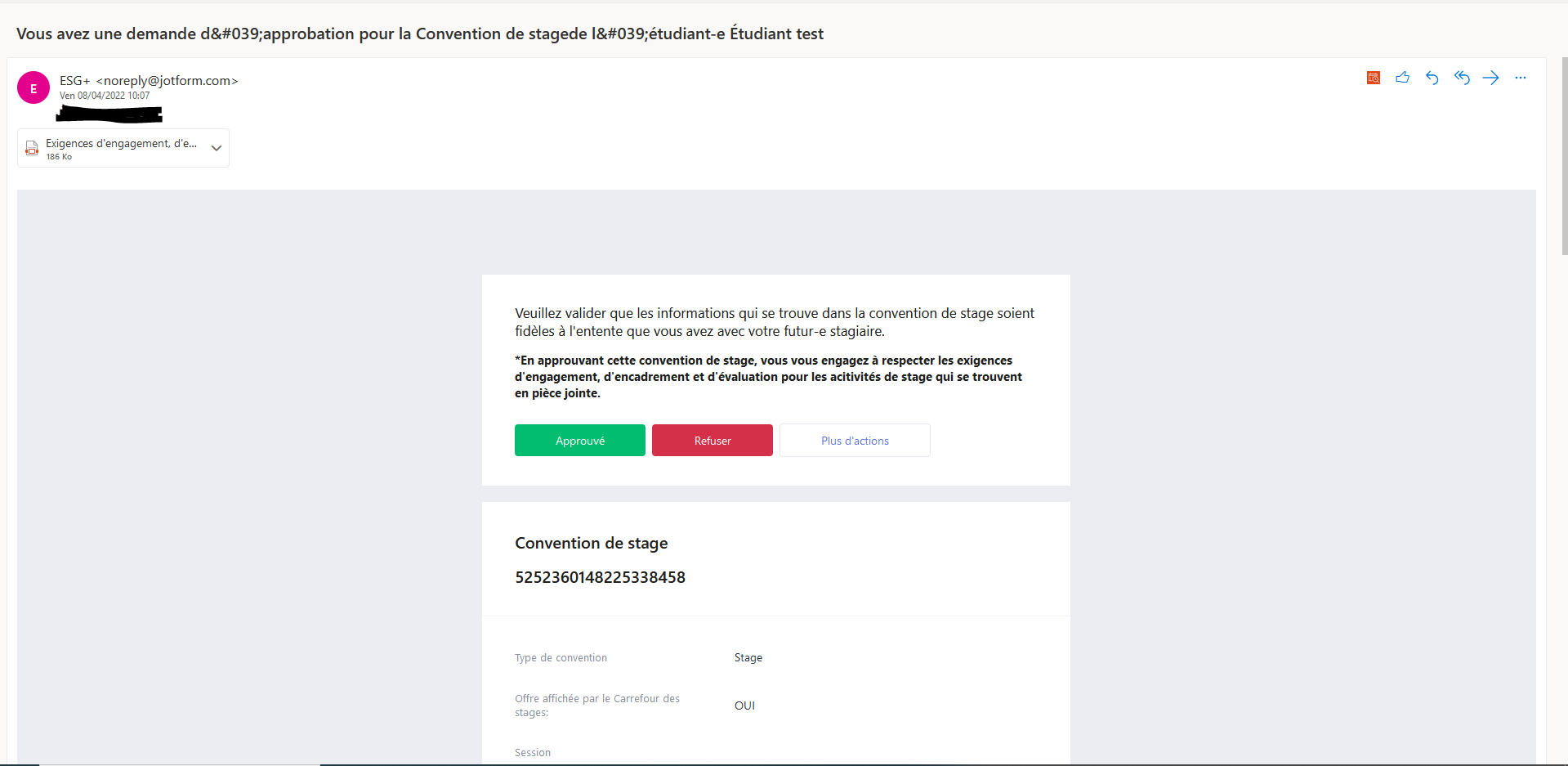The image size is (1568, 766).
Task: Click the ESG+ sender avatar
Action: point(34,88)
